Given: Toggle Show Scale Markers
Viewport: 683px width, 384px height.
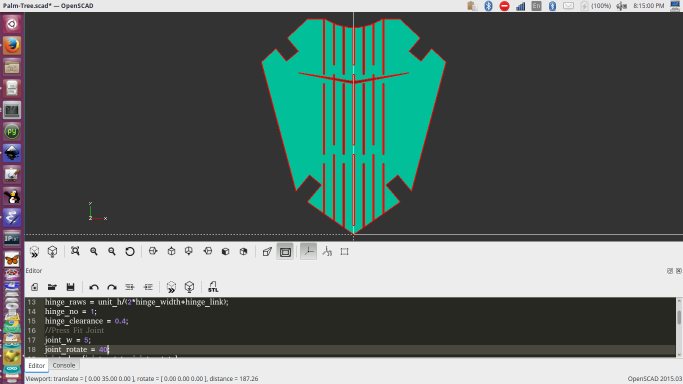Looking at the screenshot, I should click(x=327, y=252).
